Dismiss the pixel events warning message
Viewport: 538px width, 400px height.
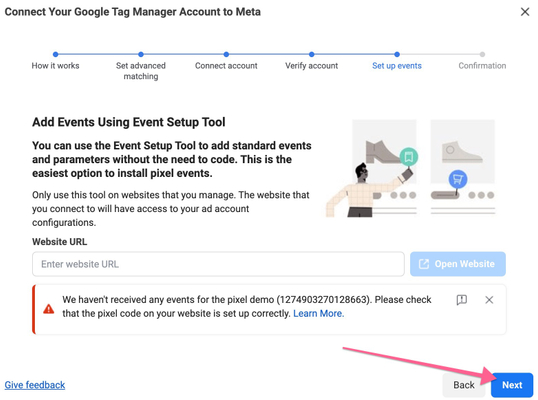click(x=489, y=300)
